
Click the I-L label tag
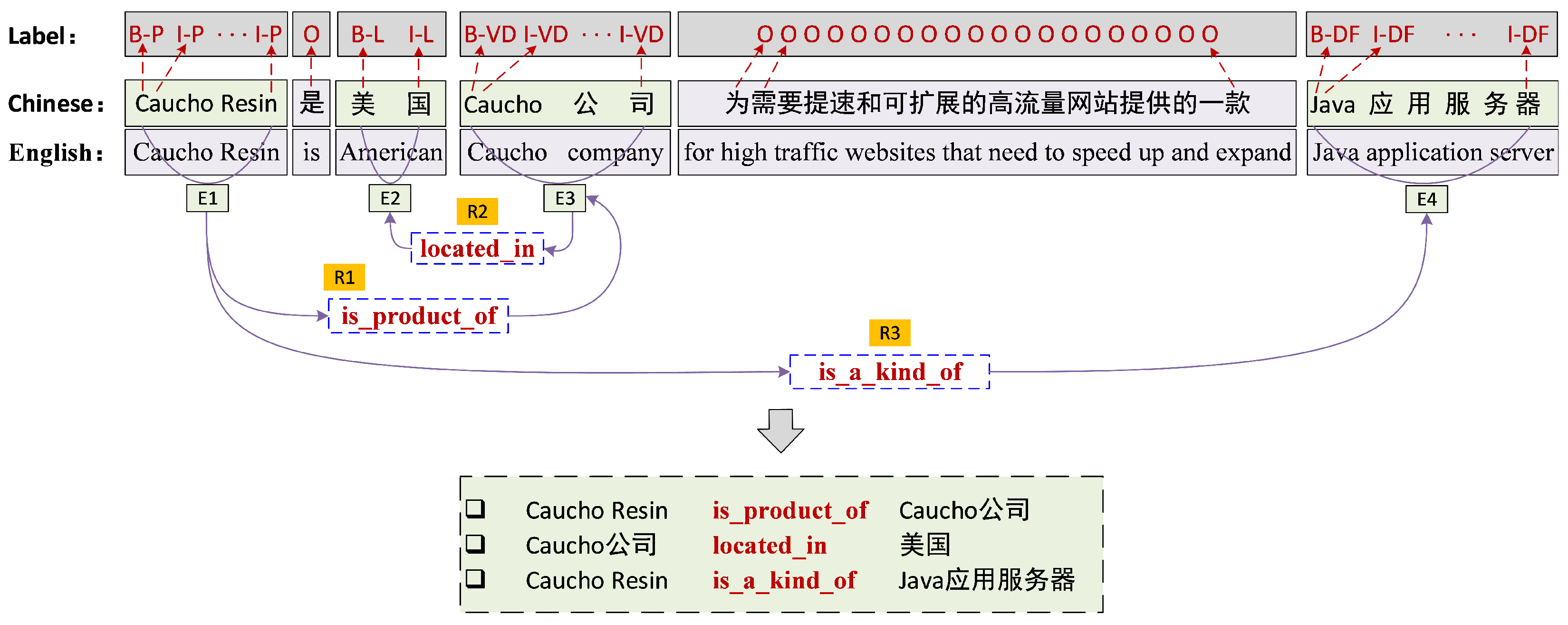(421, 34)
